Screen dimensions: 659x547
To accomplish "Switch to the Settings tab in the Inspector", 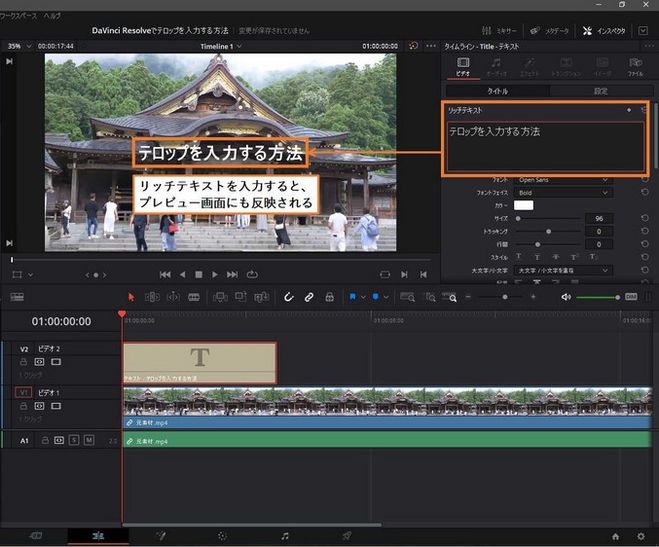I will pyautogui.click(x=601, y=91).
